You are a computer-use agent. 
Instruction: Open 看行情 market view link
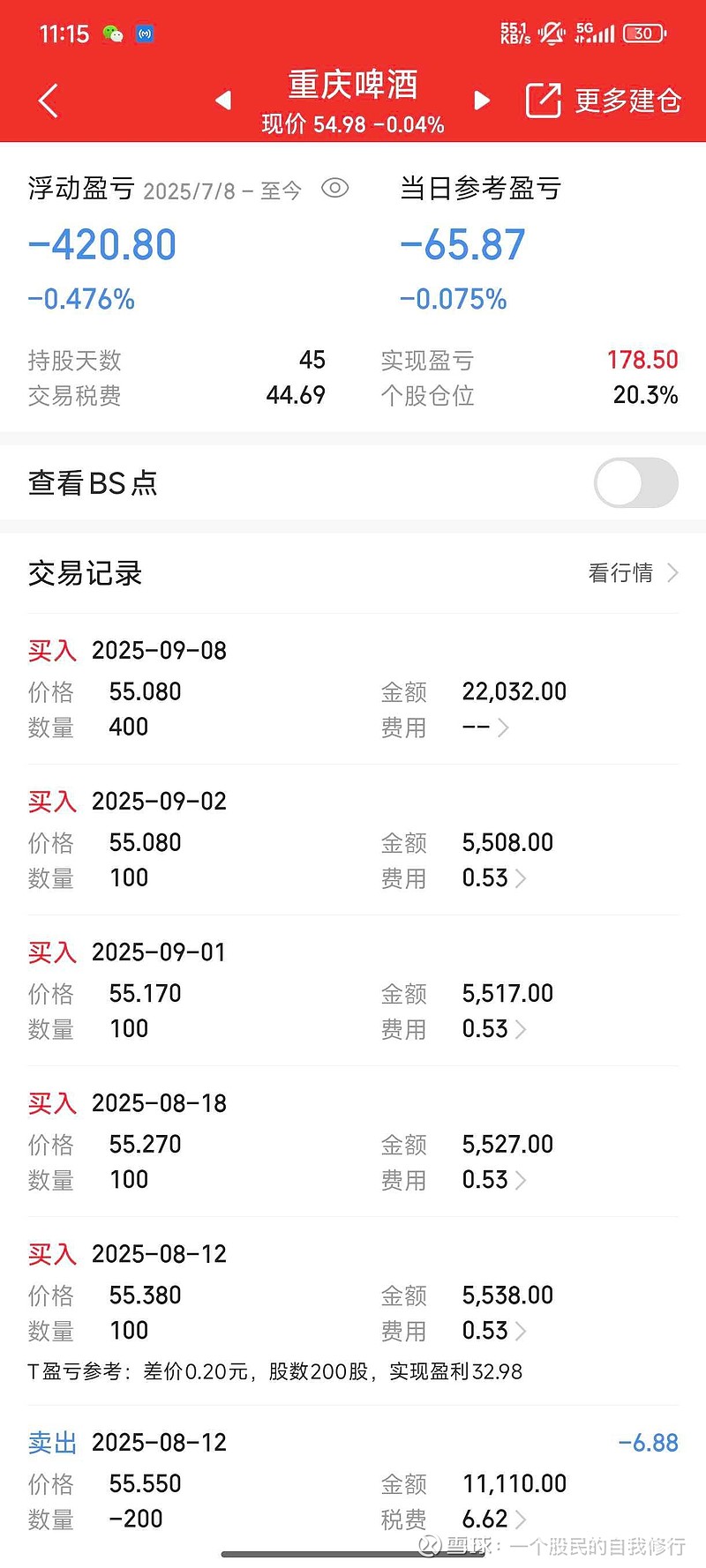[632, 573]
